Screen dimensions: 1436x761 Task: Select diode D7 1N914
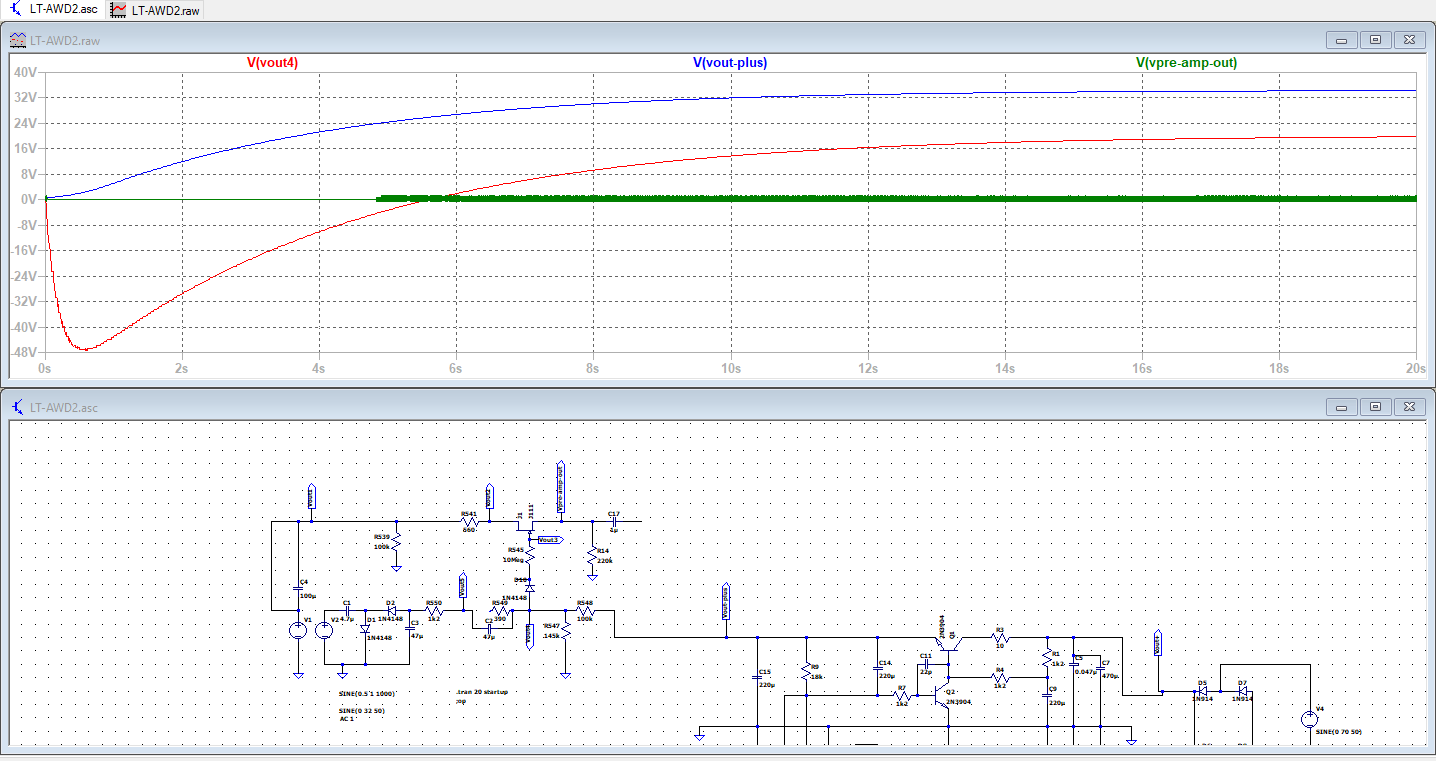[1243, 691]
